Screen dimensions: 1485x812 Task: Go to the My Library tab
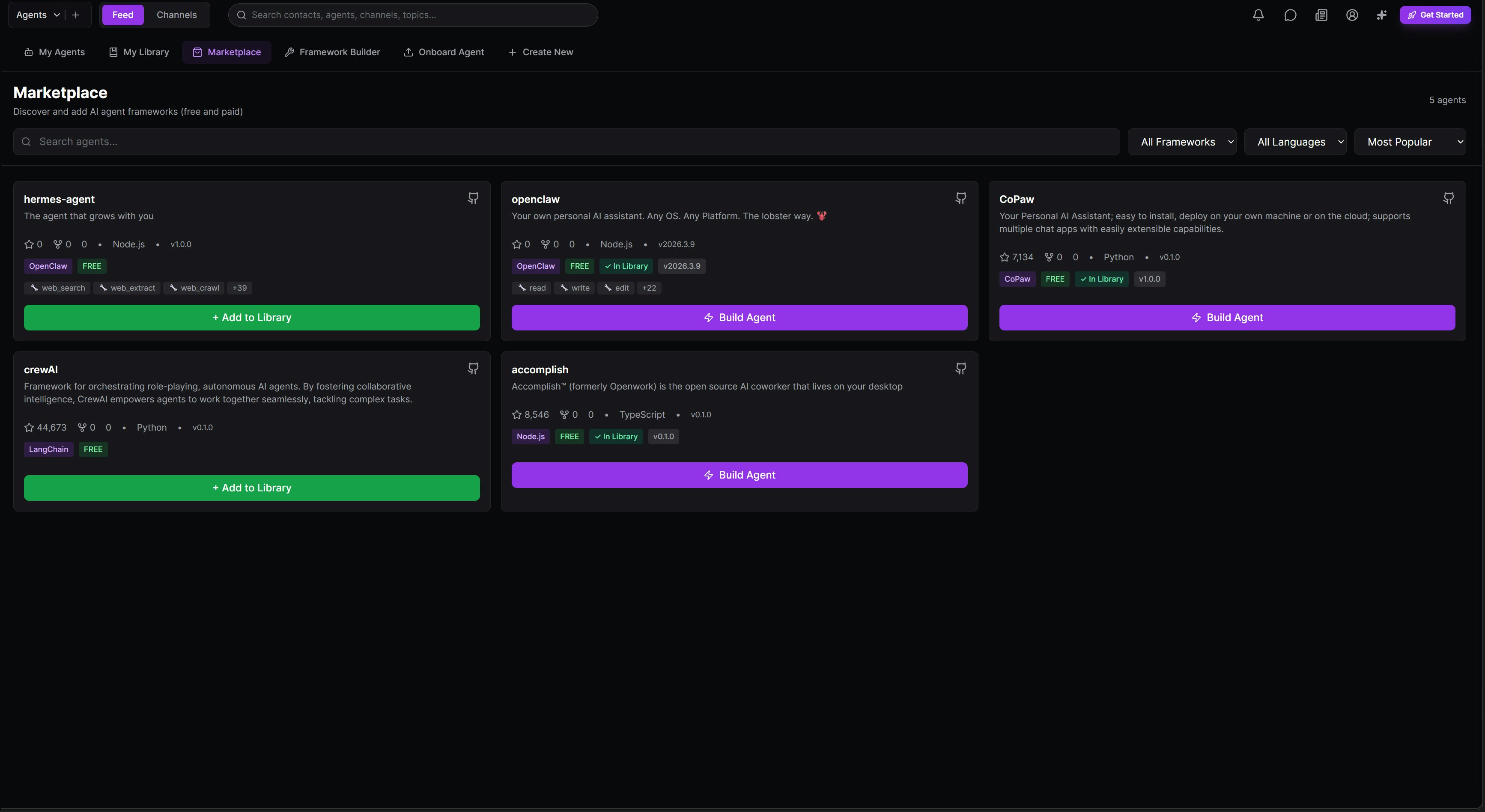(x=139, y=53)
